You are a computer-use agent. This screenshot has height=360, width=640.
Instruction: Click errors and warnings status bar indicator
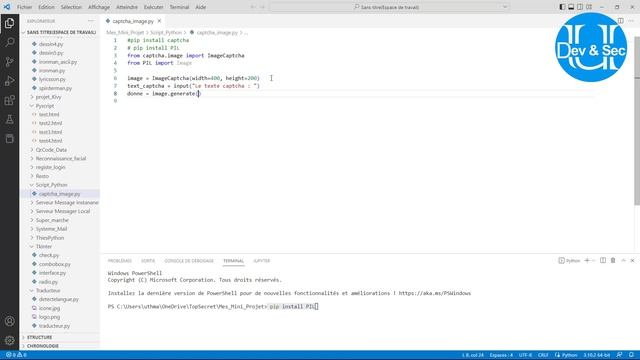tap(16, 355)
